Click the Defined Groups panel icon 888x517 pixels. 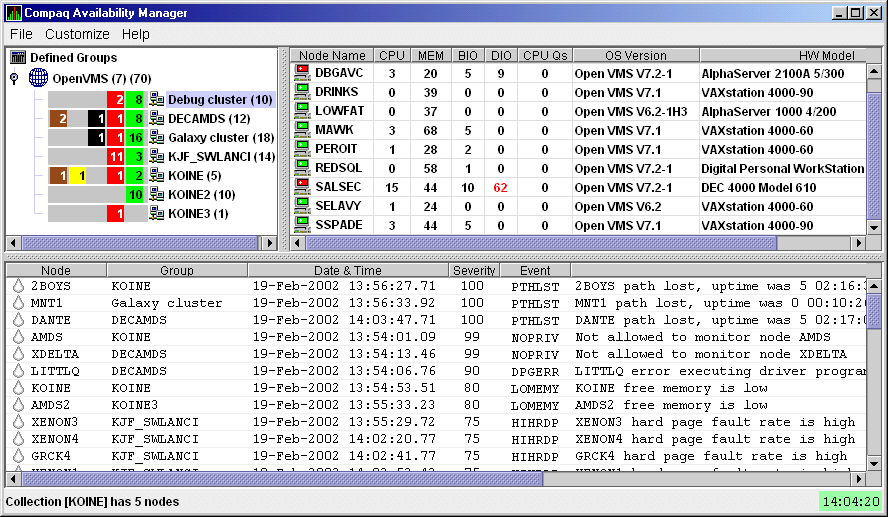(17, 58)
